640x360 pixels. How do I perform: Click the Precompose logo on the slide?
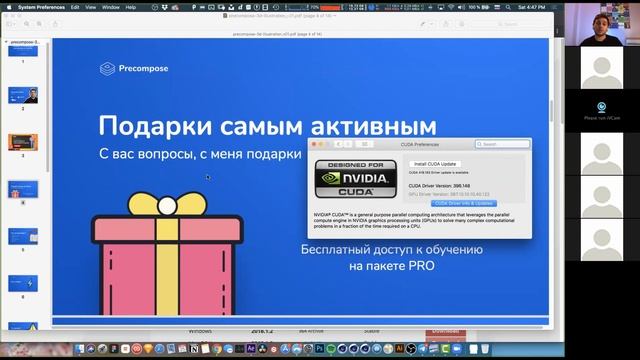point(133,68)
